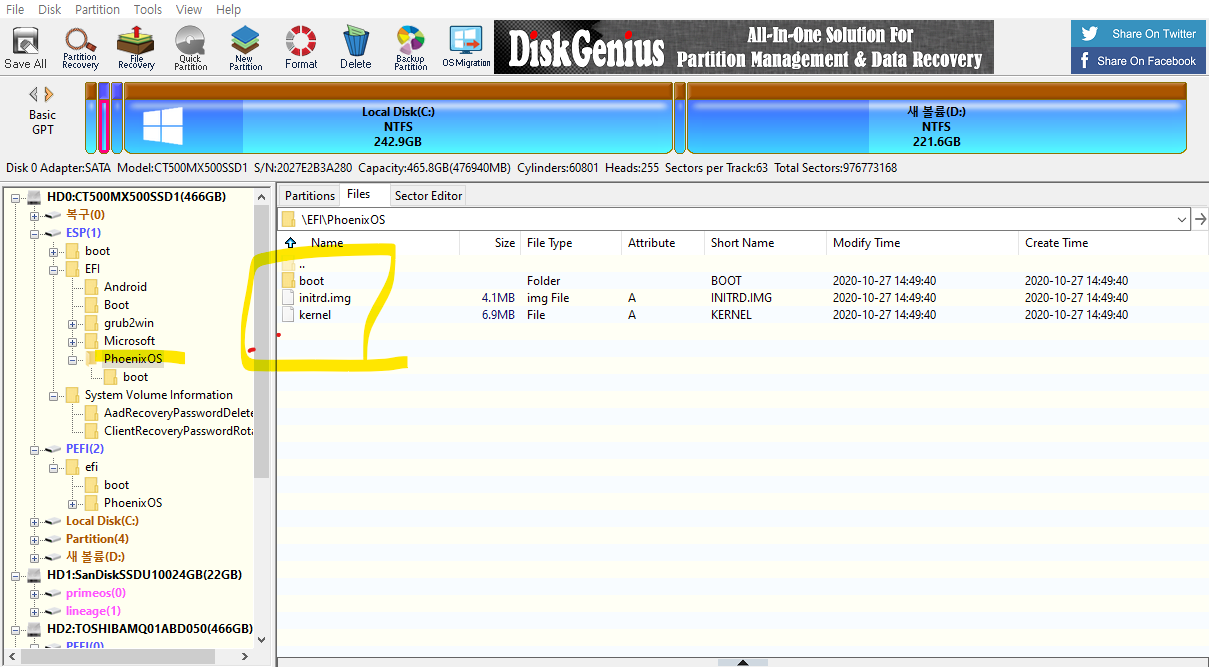1209x667 pixels.
Task: Open the DiskGenius banner ad
Action: 744,47
